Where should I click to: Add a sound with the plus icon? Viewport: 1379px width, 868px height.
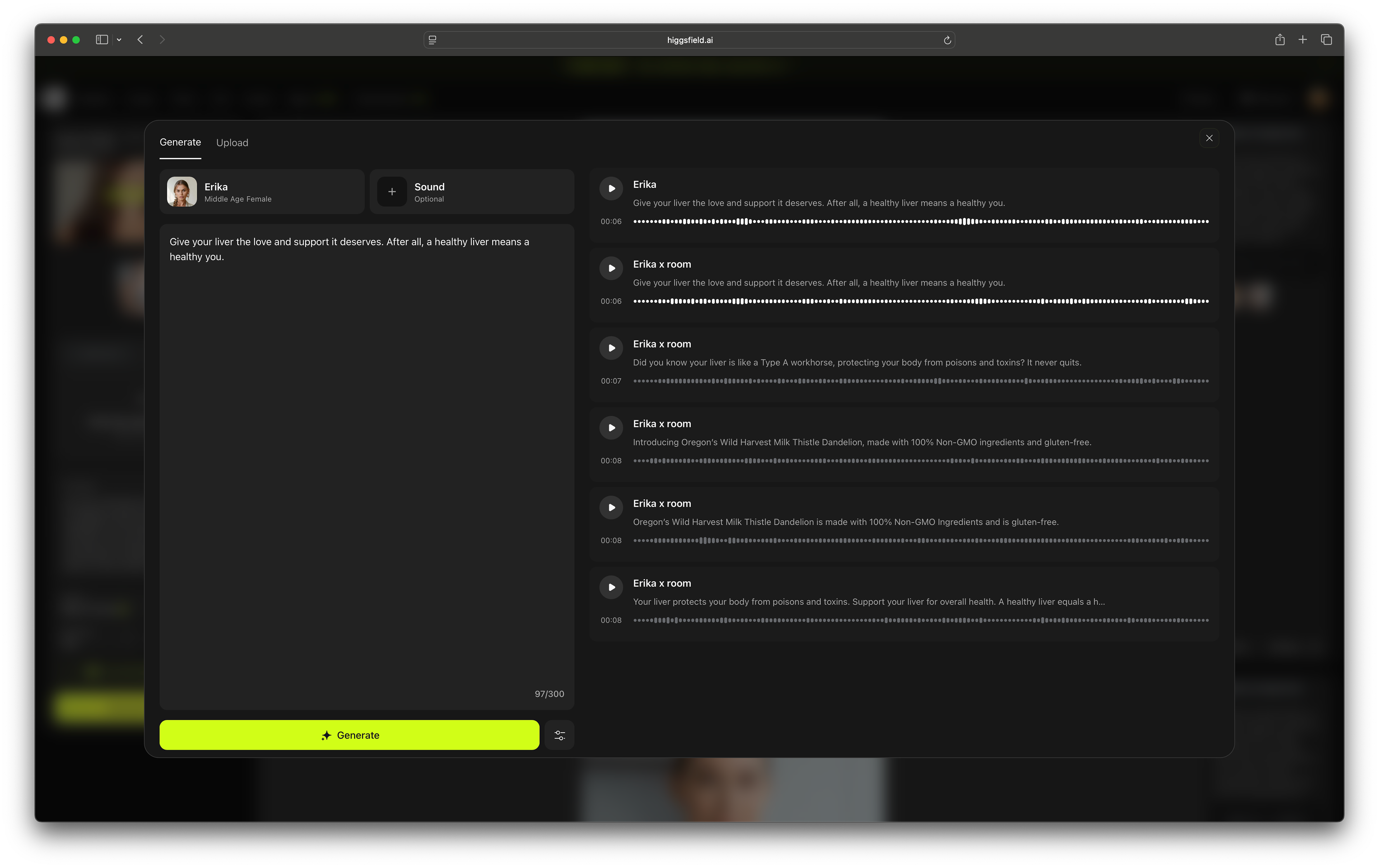[392, 192]
